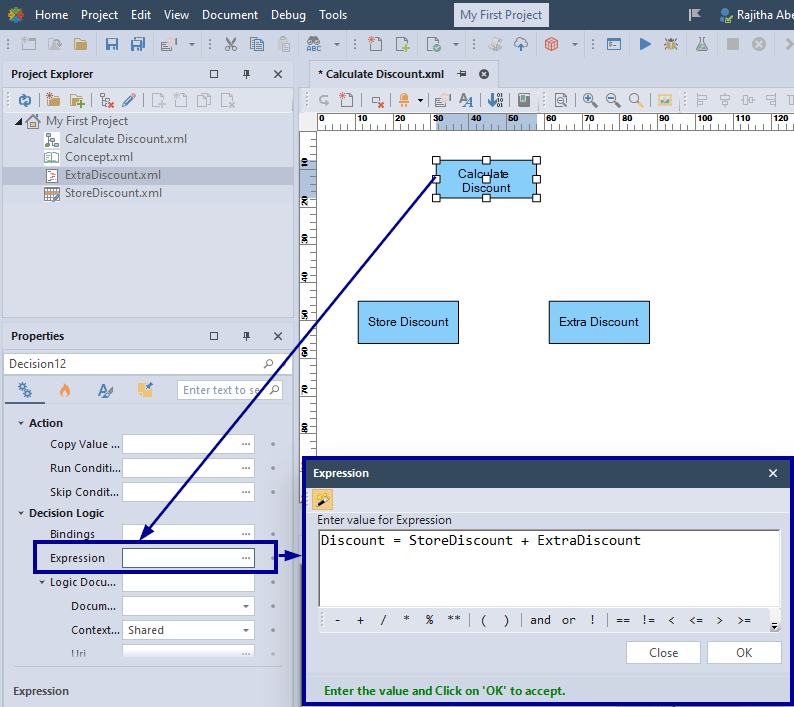
Task: Click the expression text area
Action: 549,568
